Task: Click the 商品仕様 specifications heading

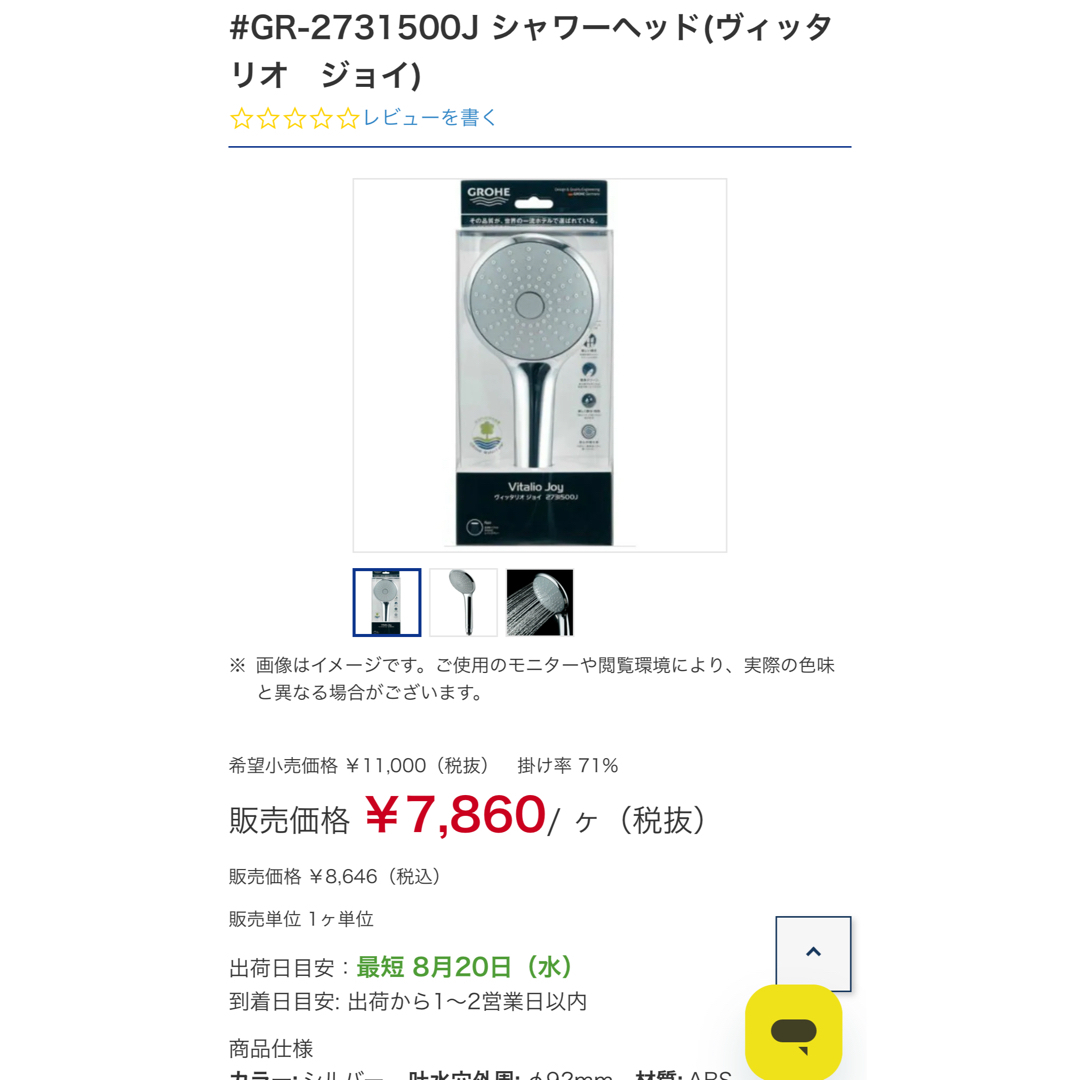Action: 271,1048
